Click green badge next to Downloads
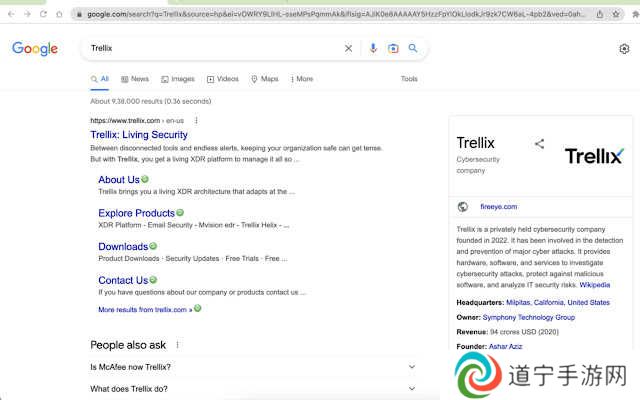This screenshot has height=400, width=640. pyautogui.click(x=153, y=246)
